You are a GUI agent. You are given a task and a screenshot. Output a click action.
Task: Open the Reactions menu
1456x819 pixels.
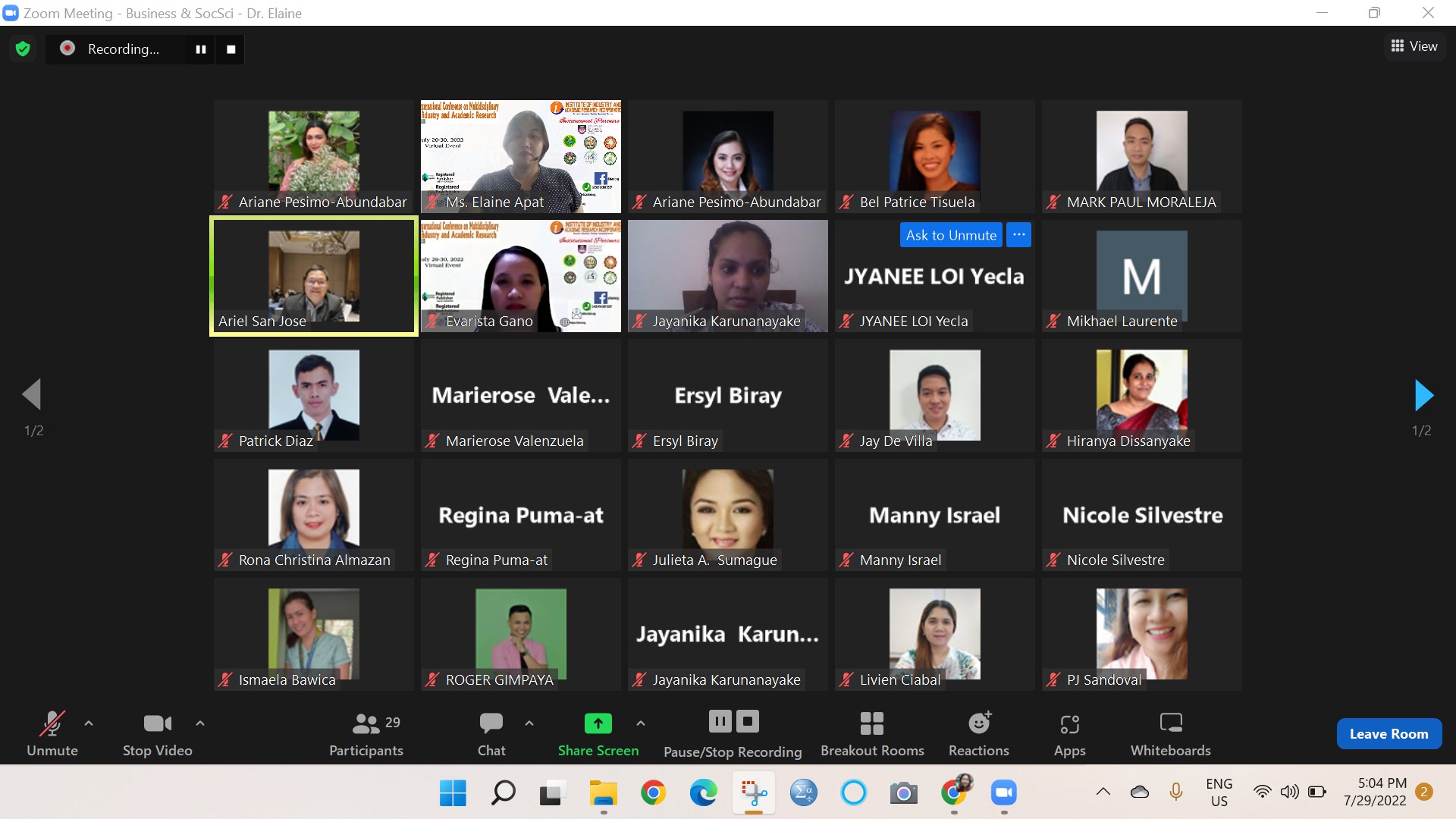(x=978, y=733)
